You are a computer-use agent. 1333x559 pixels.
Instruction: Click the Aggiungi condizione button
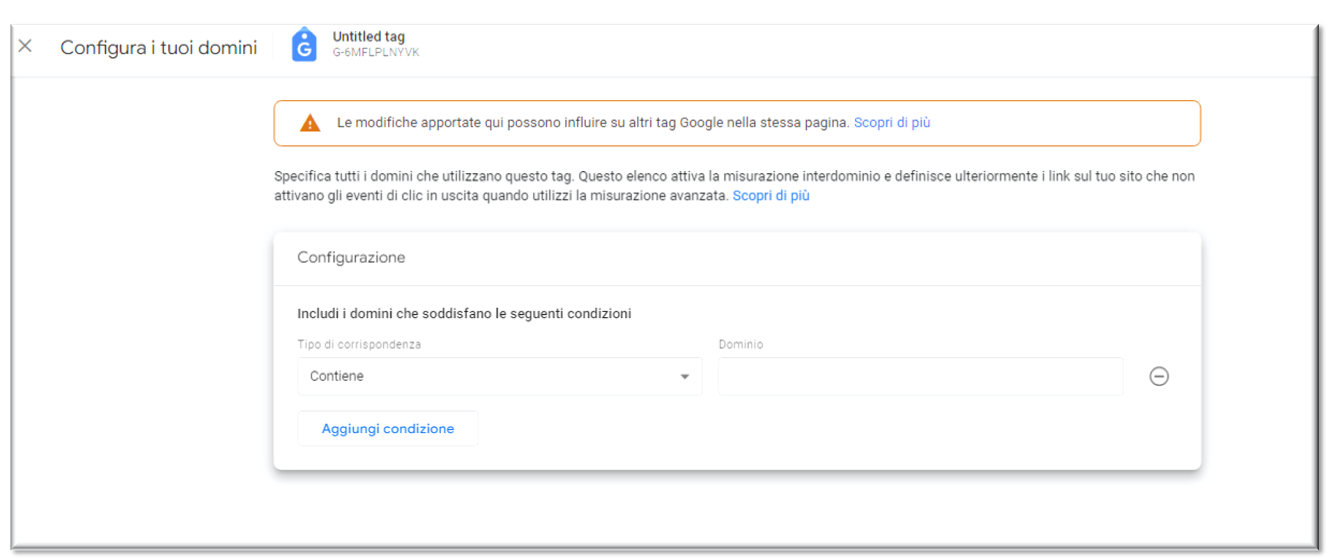[x=388, y=428]
